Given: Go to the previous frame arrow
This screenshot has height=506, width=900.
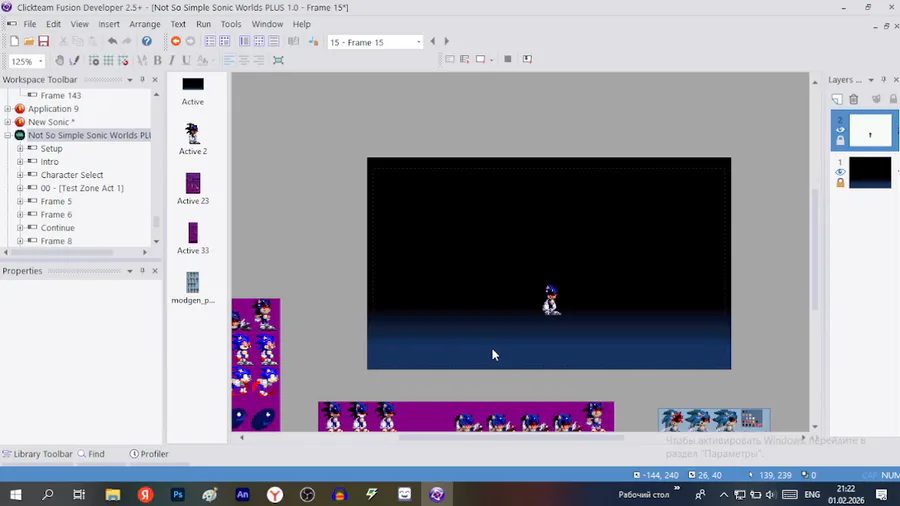Looking at the screenshot, I should tap(433, 41).
